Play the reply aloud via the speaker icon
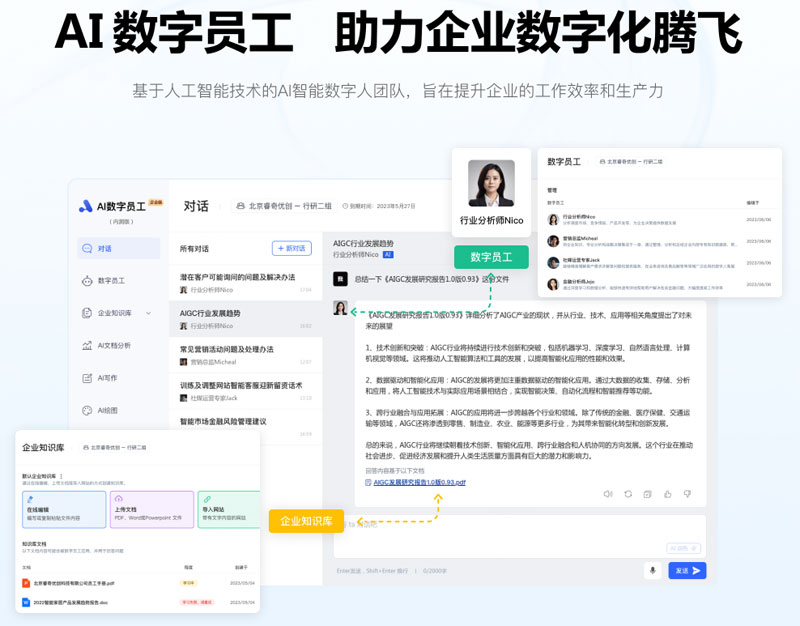This screenshot has width=800, height=626. 608,494
